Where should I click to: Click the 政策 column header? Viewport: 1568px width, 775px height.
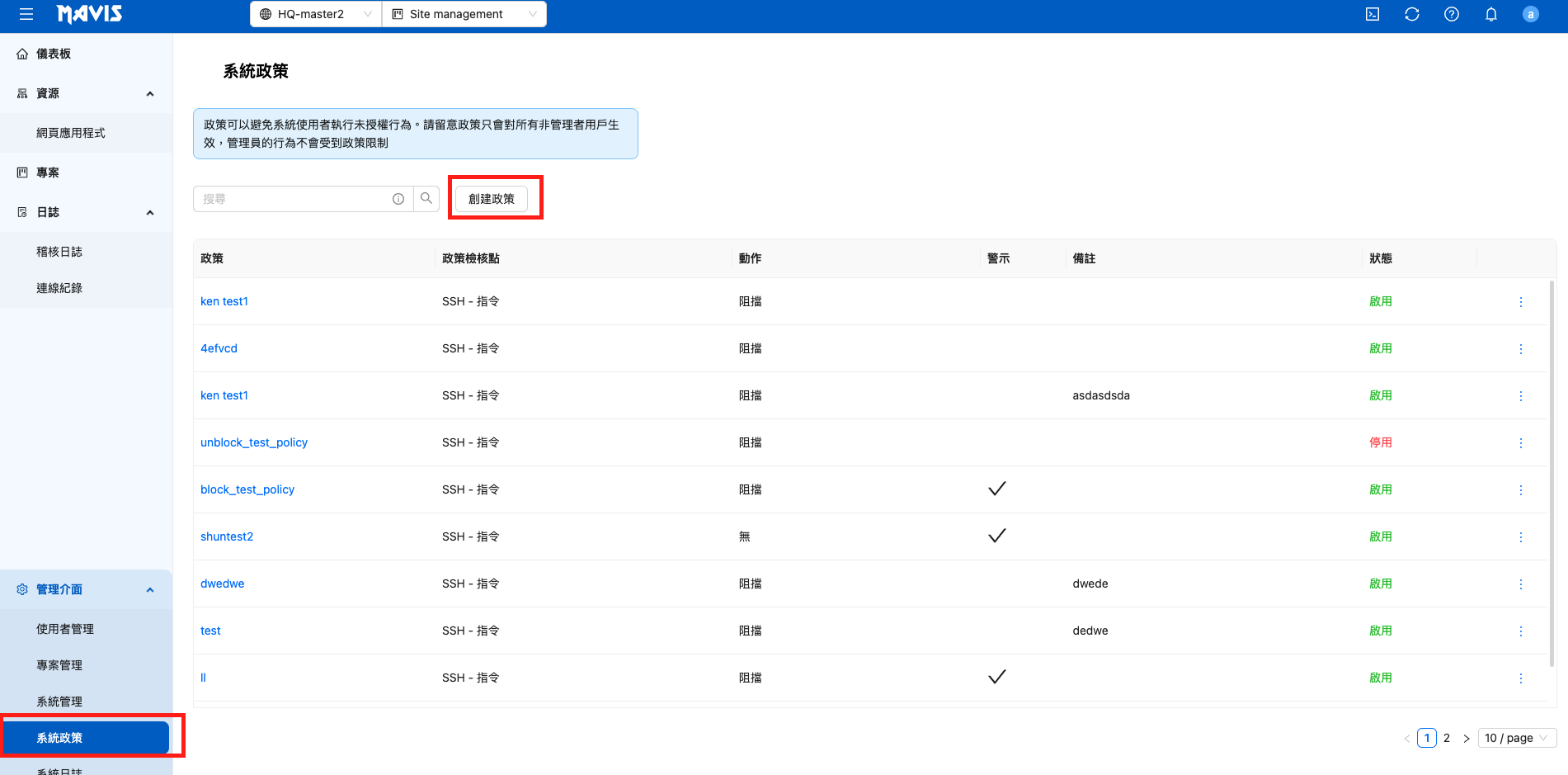pos(212,258)
